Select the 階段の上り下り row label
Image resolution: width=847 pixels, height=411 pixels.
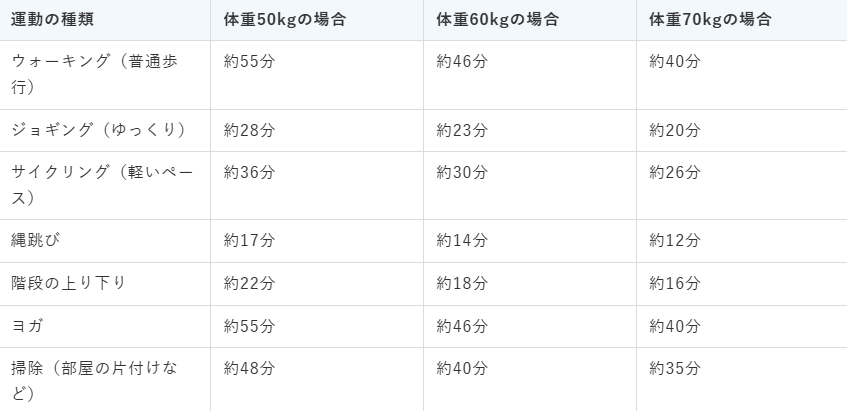68,284
